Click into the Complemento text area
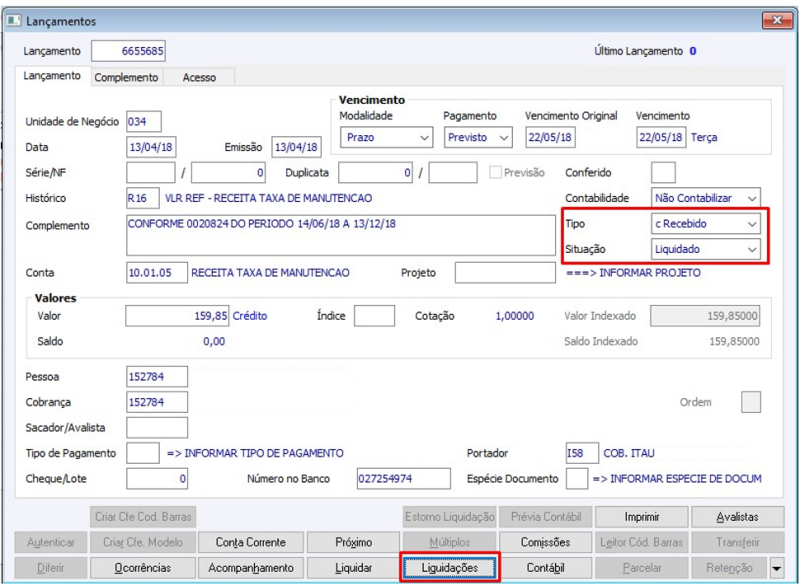 tap(341, 235)
